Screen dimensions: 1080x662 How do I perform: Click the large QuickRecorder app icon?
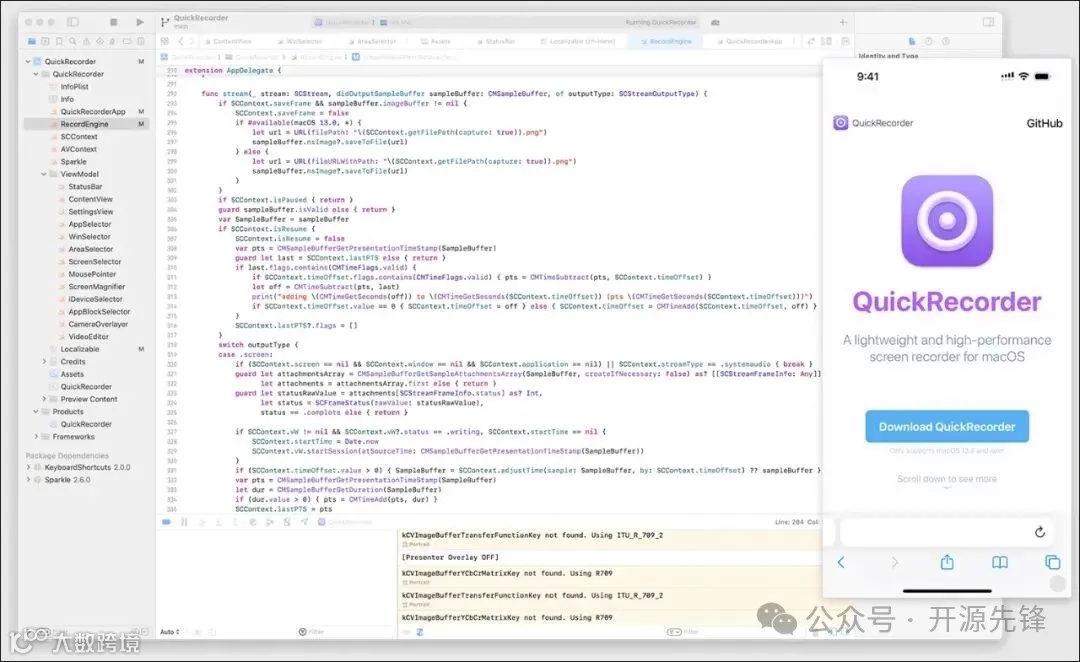point(947,220)
